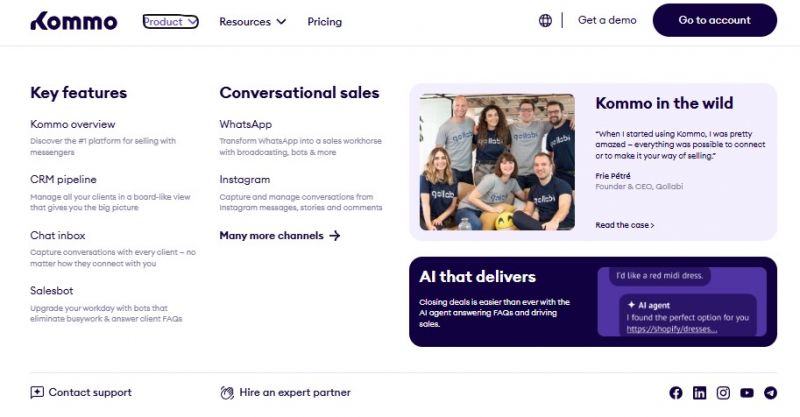
Task: Click the Frie Pétré name text
Action: 613,176
